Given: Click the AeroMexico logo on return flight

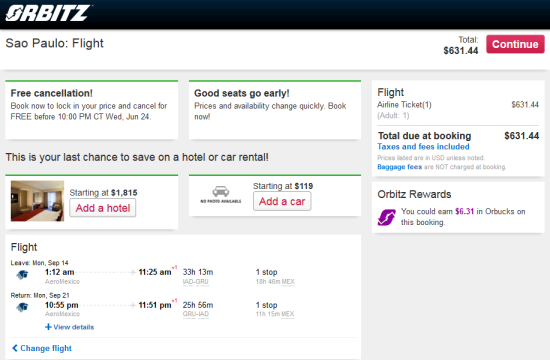Looking at the screenshot, I should 22,308.
